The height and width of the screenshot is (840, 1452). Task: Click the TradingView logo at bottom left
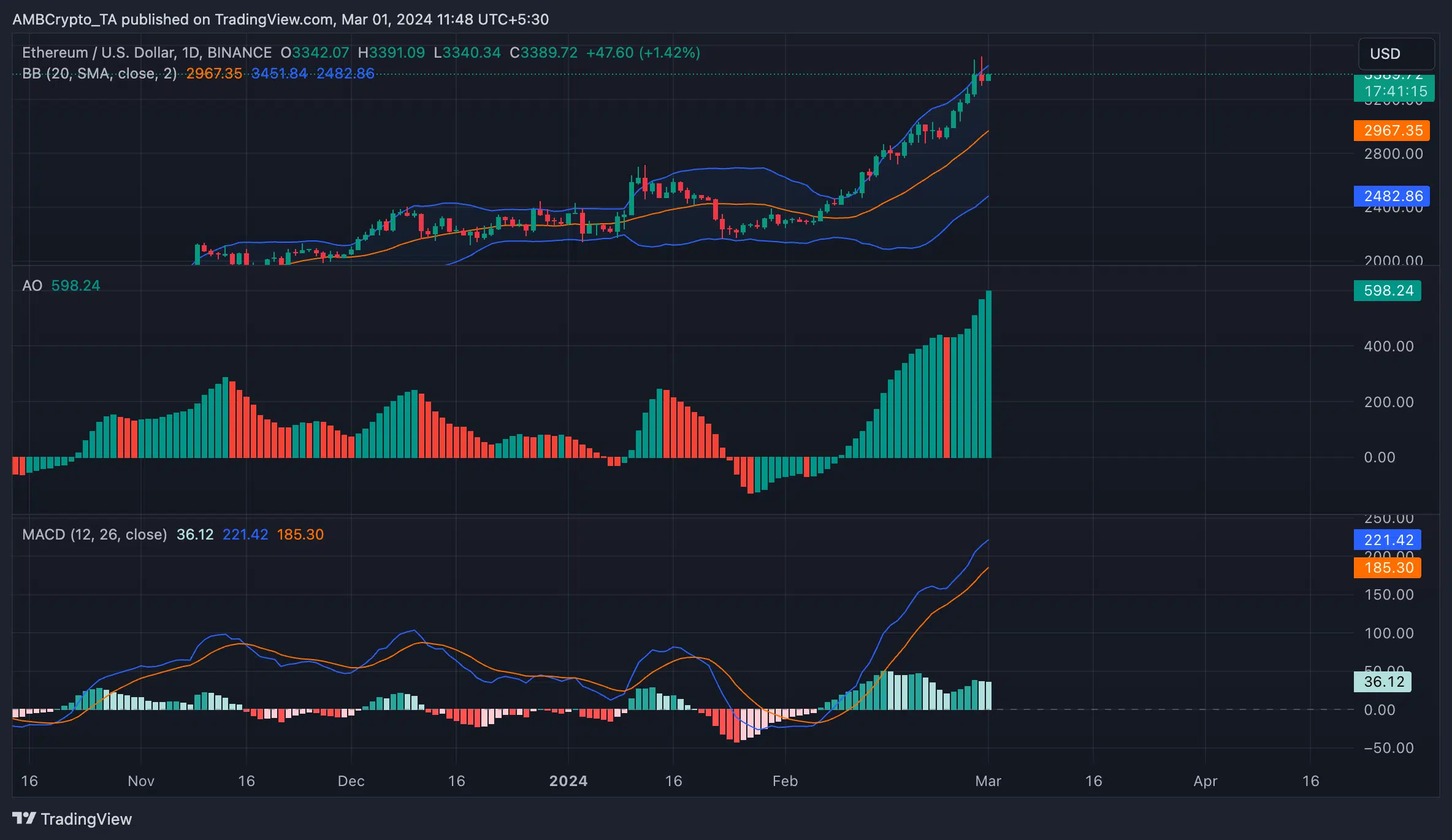click(72, 819)
